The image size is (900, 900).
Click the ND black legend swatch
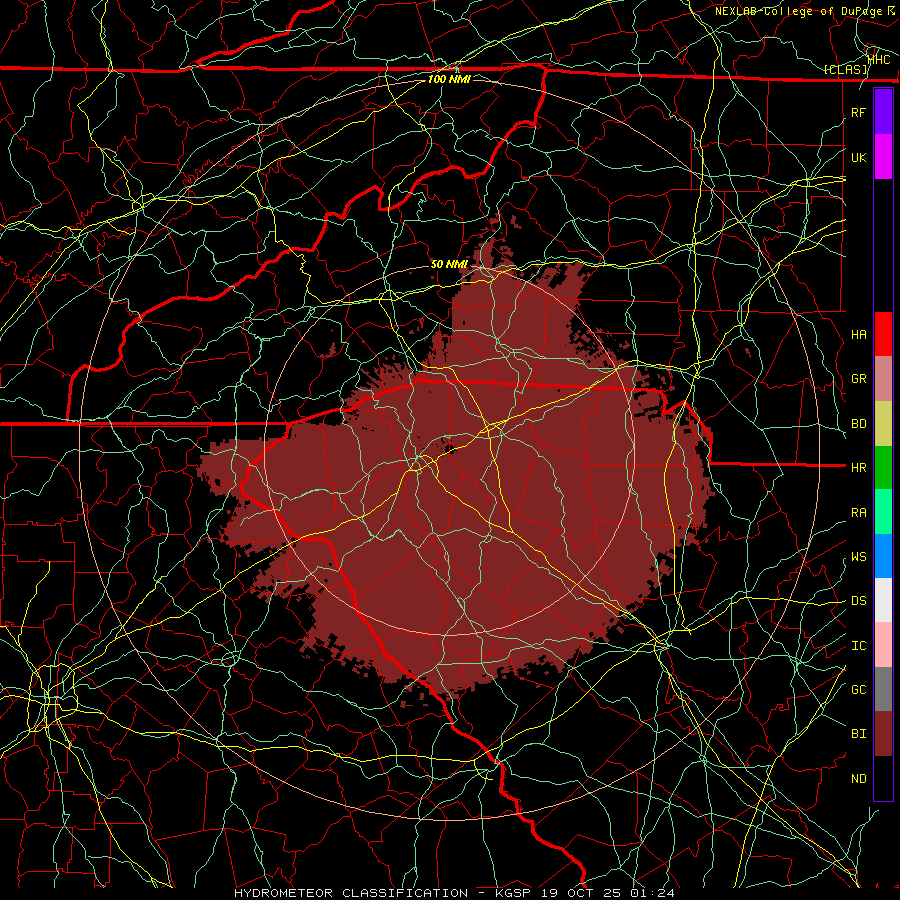[x=883, y=778]
